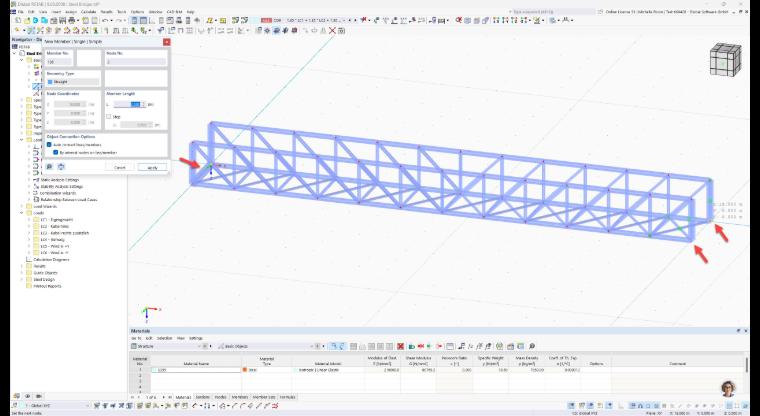This screenshot has height=416, width=760.
Task: Click the next load case arrow in toolbar
Action: click(356, 20)
